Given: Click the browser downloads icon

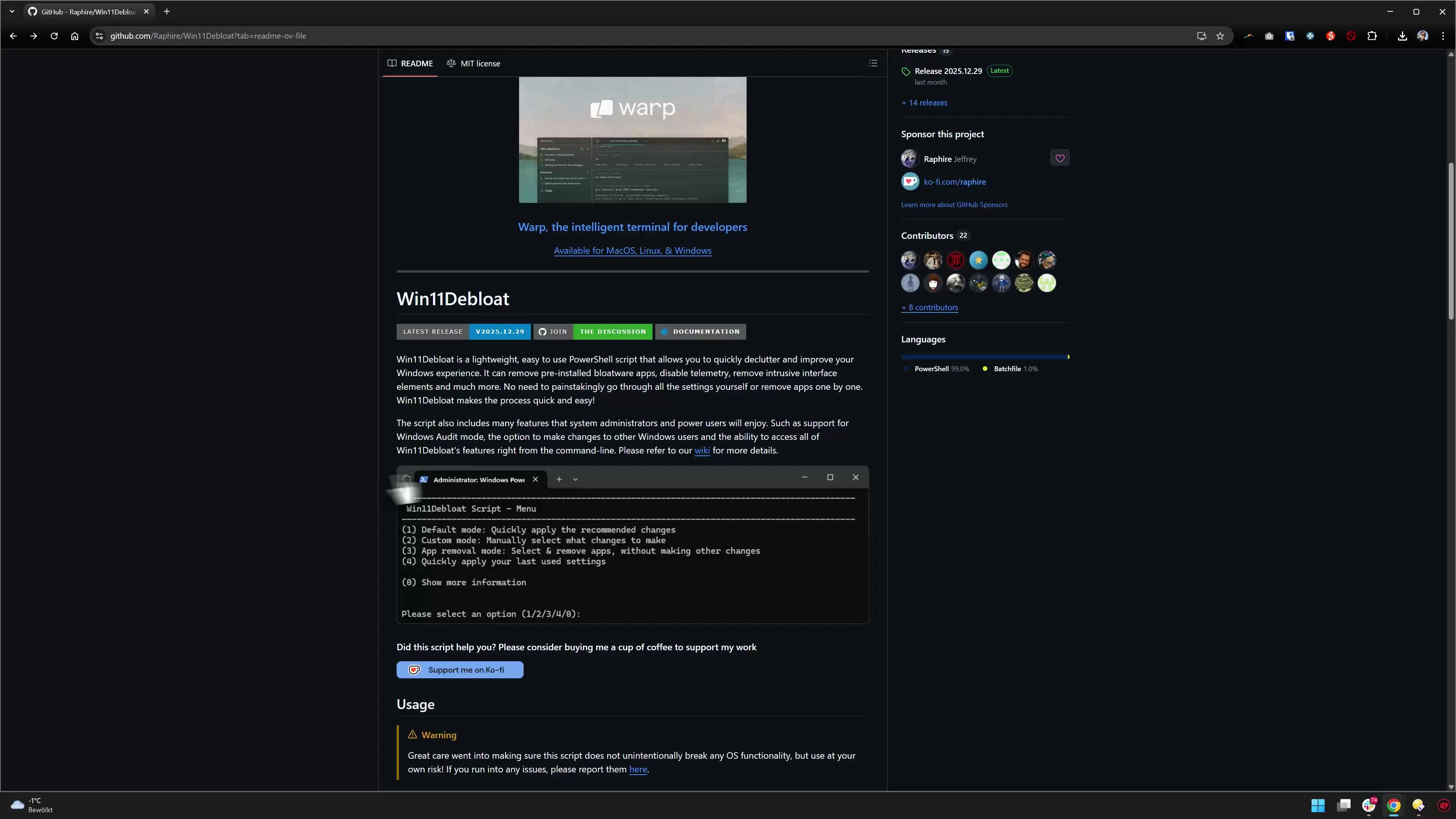Looking at the screenshot, I should [x=1402, y=36].
